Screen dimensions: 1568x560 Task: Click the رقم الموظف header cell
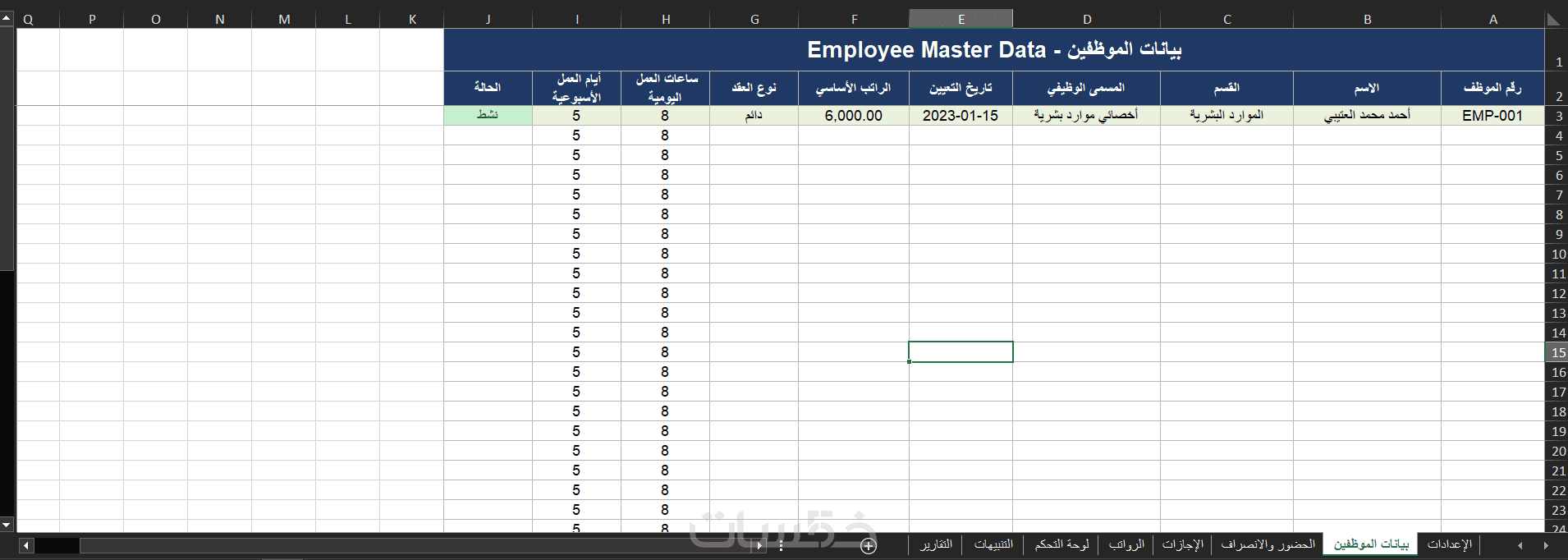click(1492, 88)
